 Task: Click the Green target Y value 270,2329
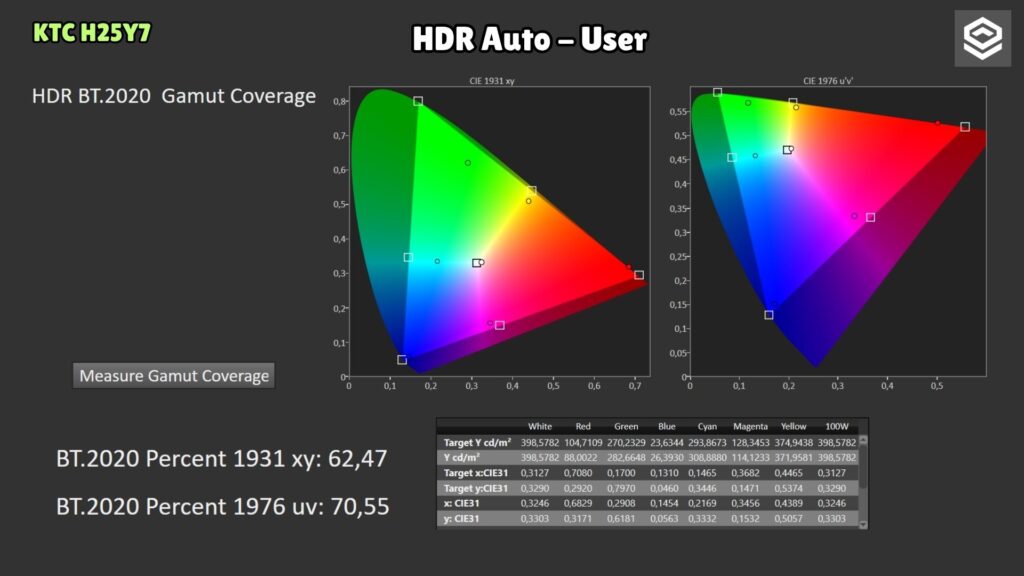pos(626,442)
